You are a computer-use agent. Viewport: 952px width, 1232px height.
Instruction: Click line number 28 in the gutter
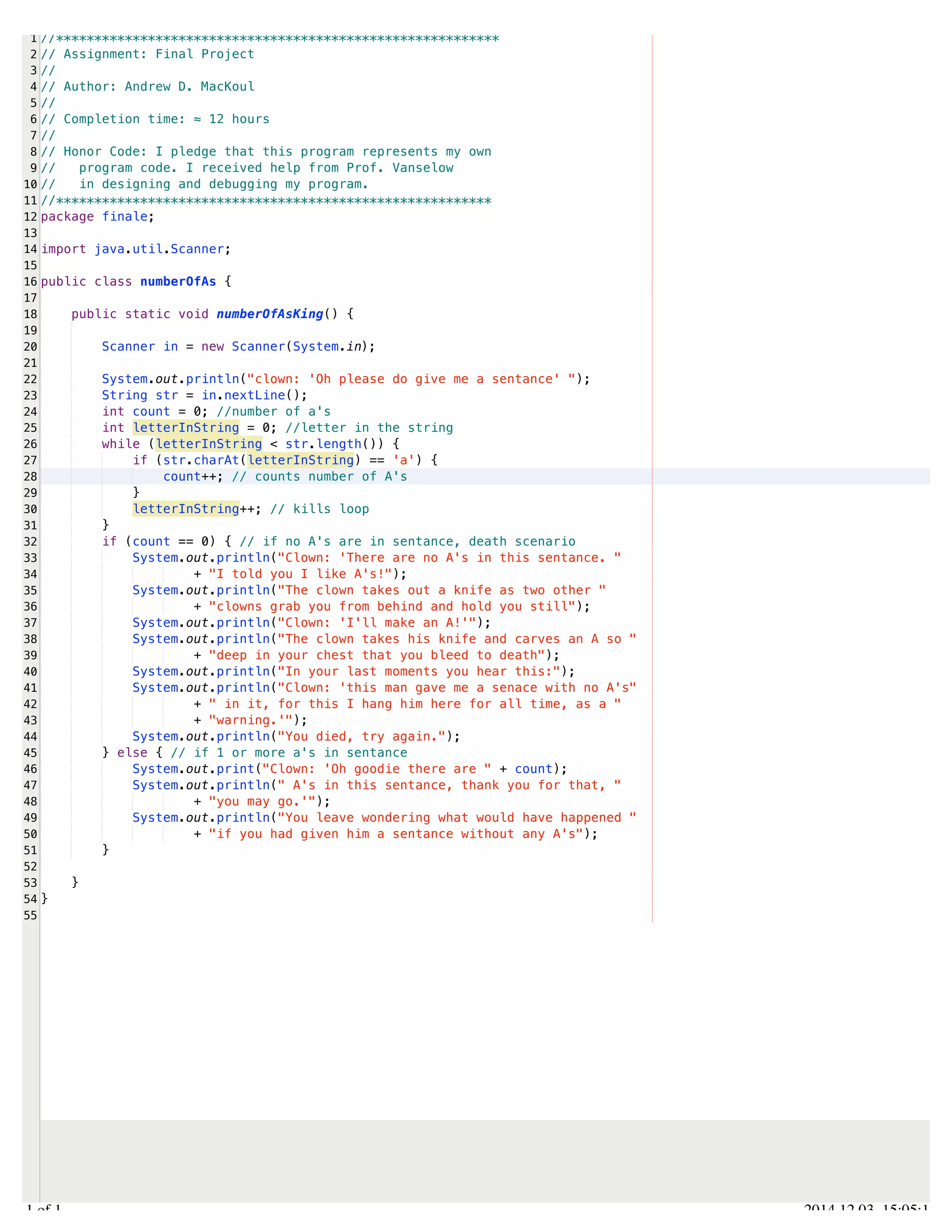(31, 477)
